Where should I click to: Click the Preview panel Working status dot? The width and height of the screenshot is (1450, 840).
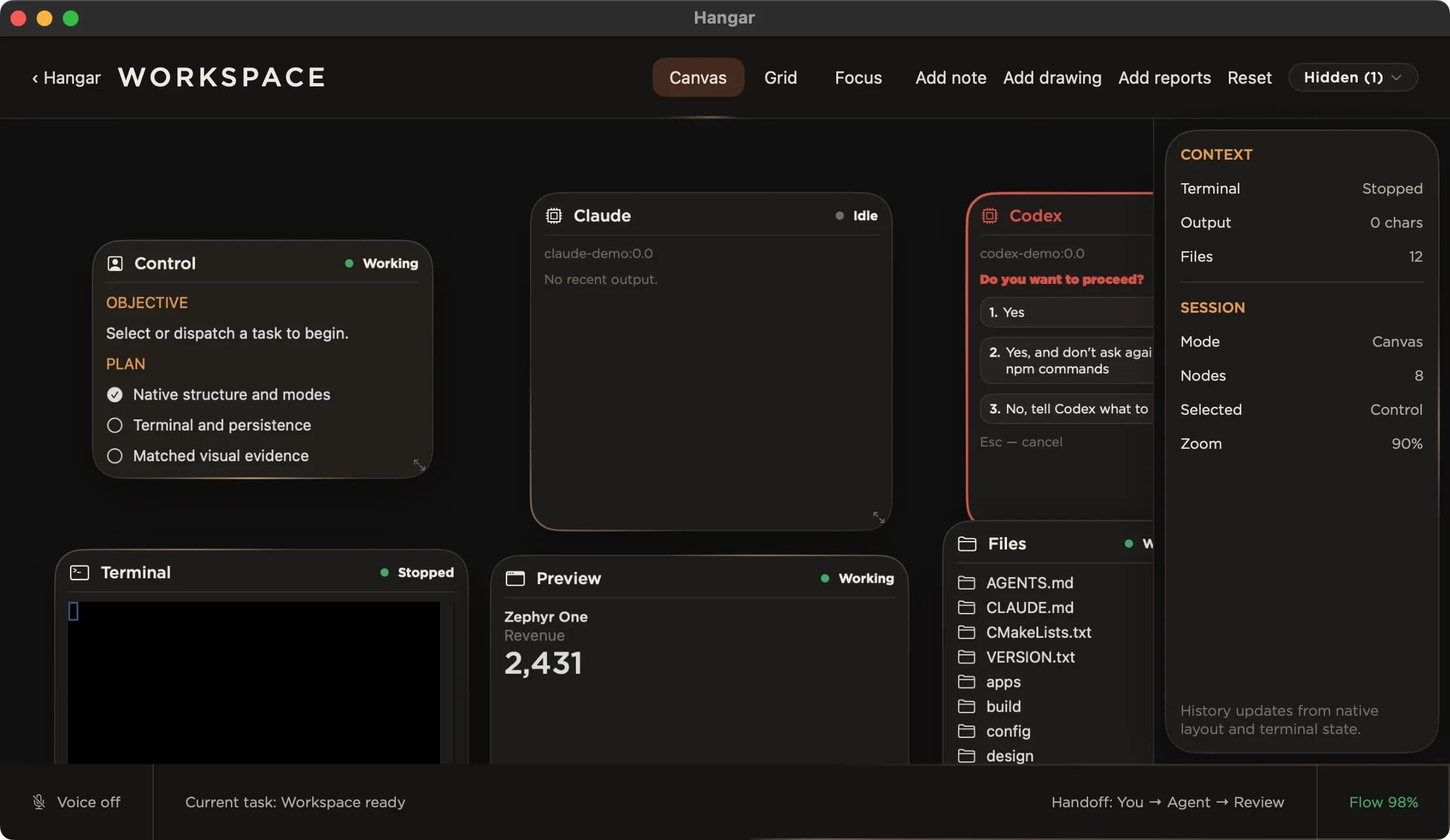(824, 578)
